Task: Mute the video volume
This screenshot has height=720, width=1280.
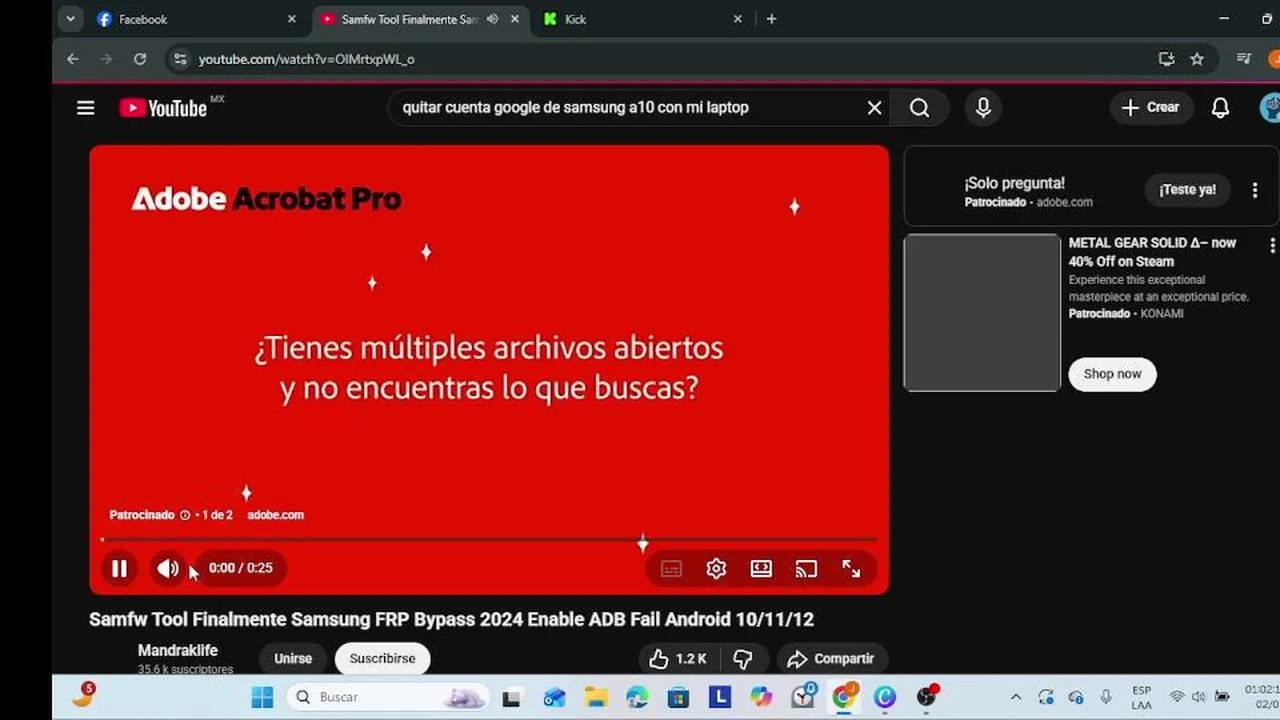Action: pos(167,569)
